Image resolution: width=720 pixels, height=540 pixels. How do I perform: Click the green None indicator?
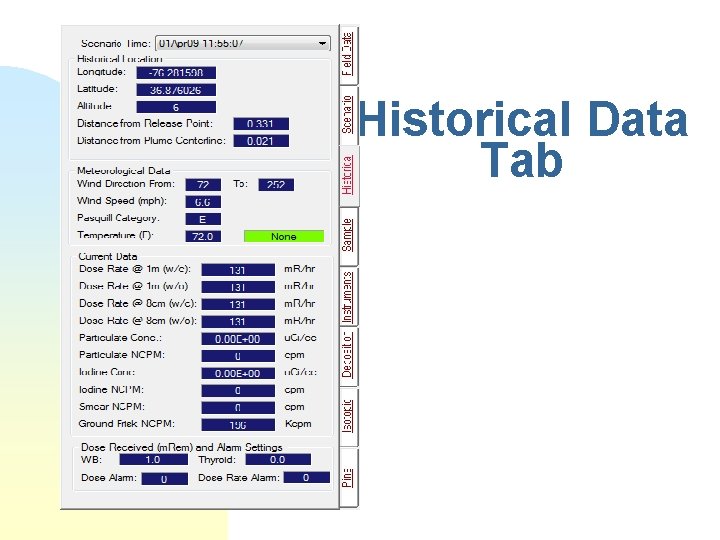[284, 236]
